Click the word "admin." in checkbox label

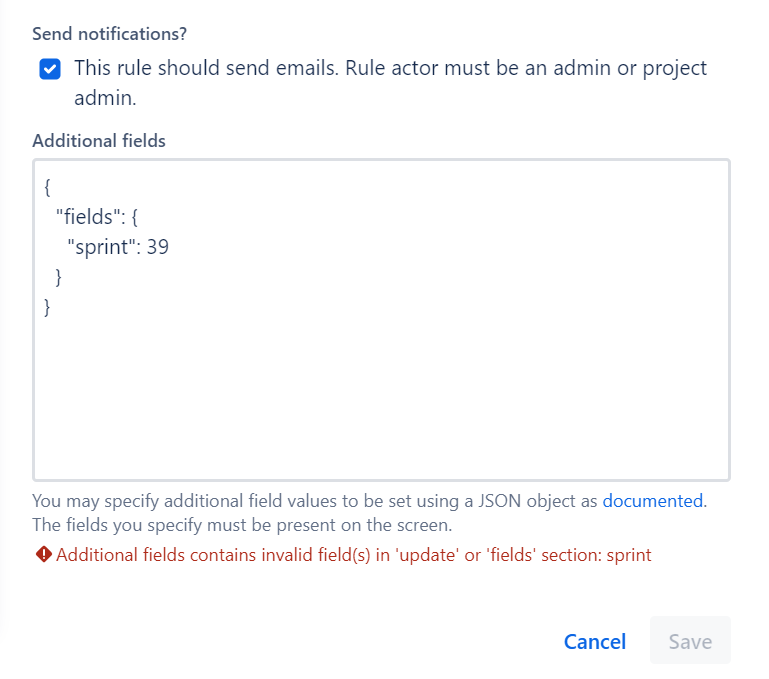coord(105,98)
